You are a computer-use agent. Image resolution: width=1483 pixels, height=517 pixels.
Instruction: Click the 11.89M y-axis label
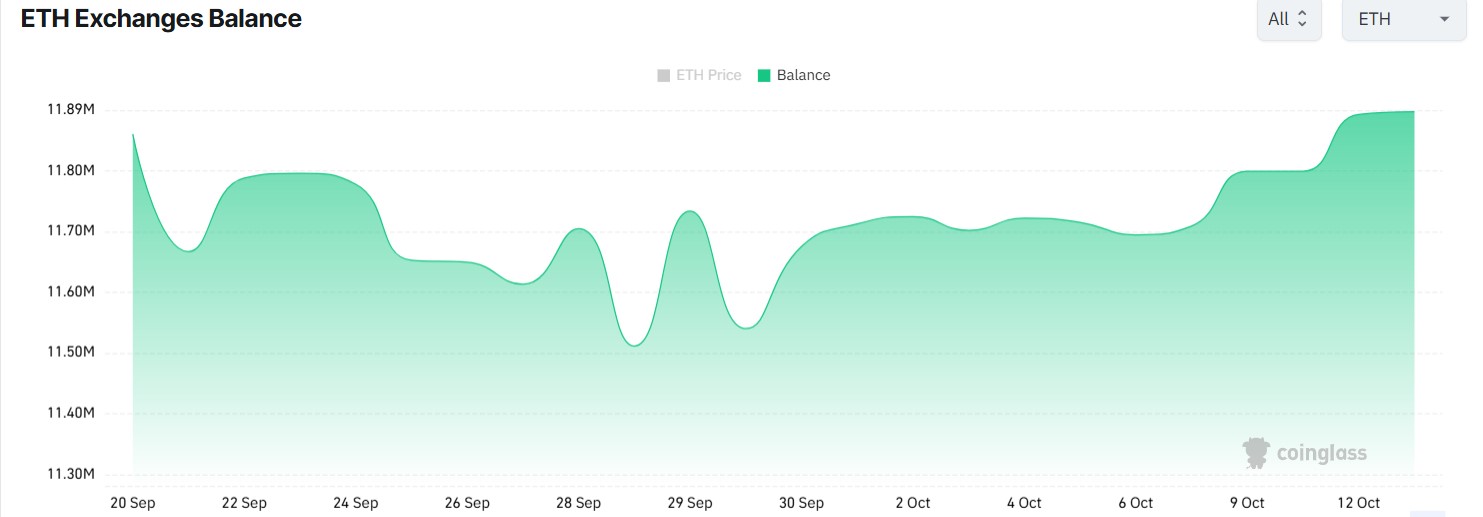click(71, 110)
